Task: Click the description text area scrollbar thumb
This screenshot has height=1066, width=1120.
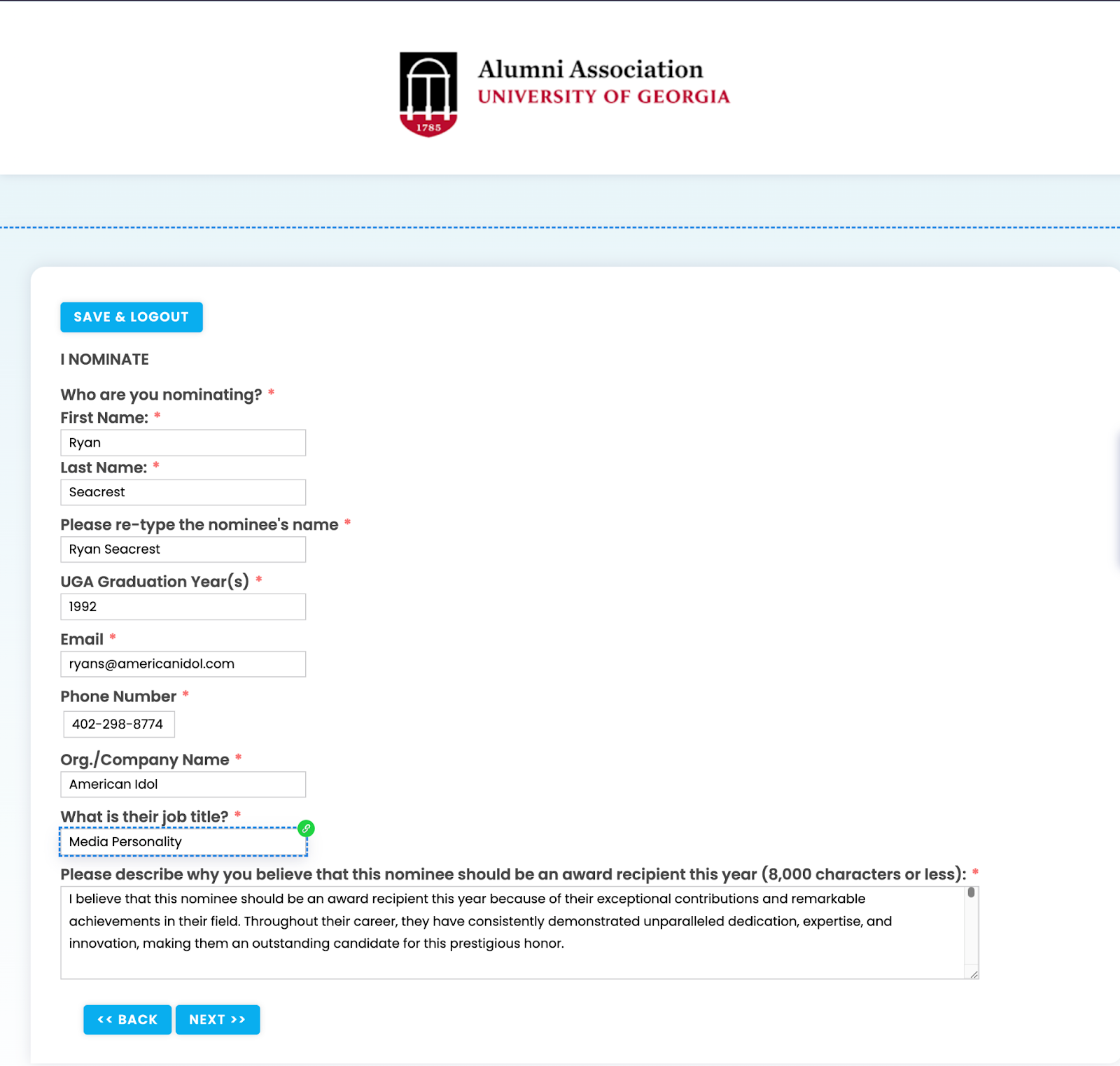Action: pos(971,892)
